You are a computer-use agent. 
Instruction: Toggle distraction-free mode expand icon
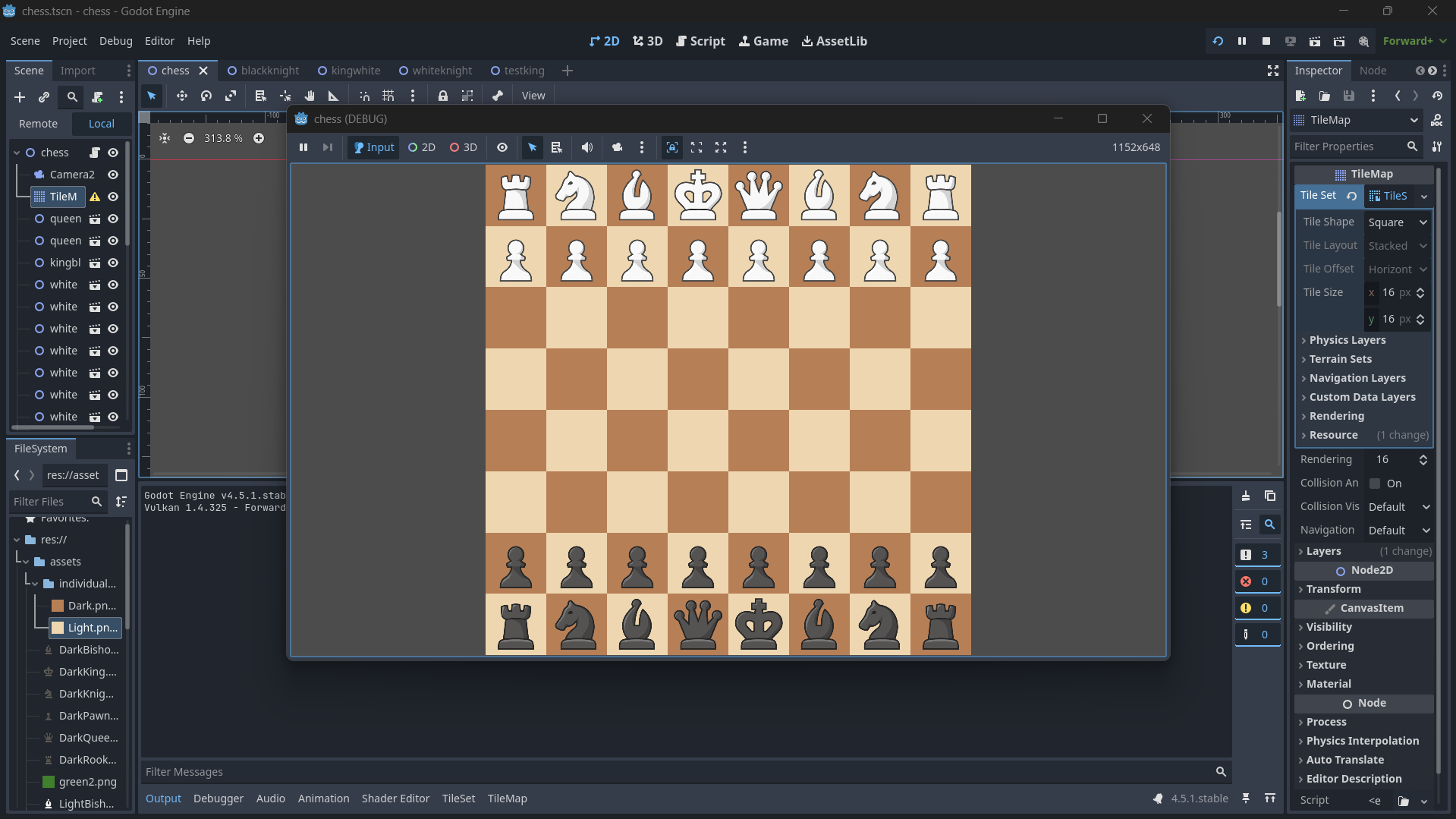(x=1273, y=71)
